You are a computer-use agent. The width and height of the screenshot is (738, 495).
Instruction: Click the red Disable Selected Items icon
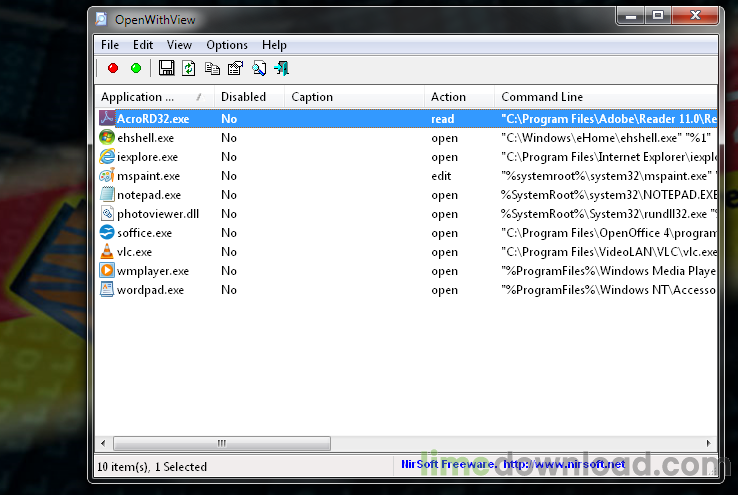pos(113,68)
